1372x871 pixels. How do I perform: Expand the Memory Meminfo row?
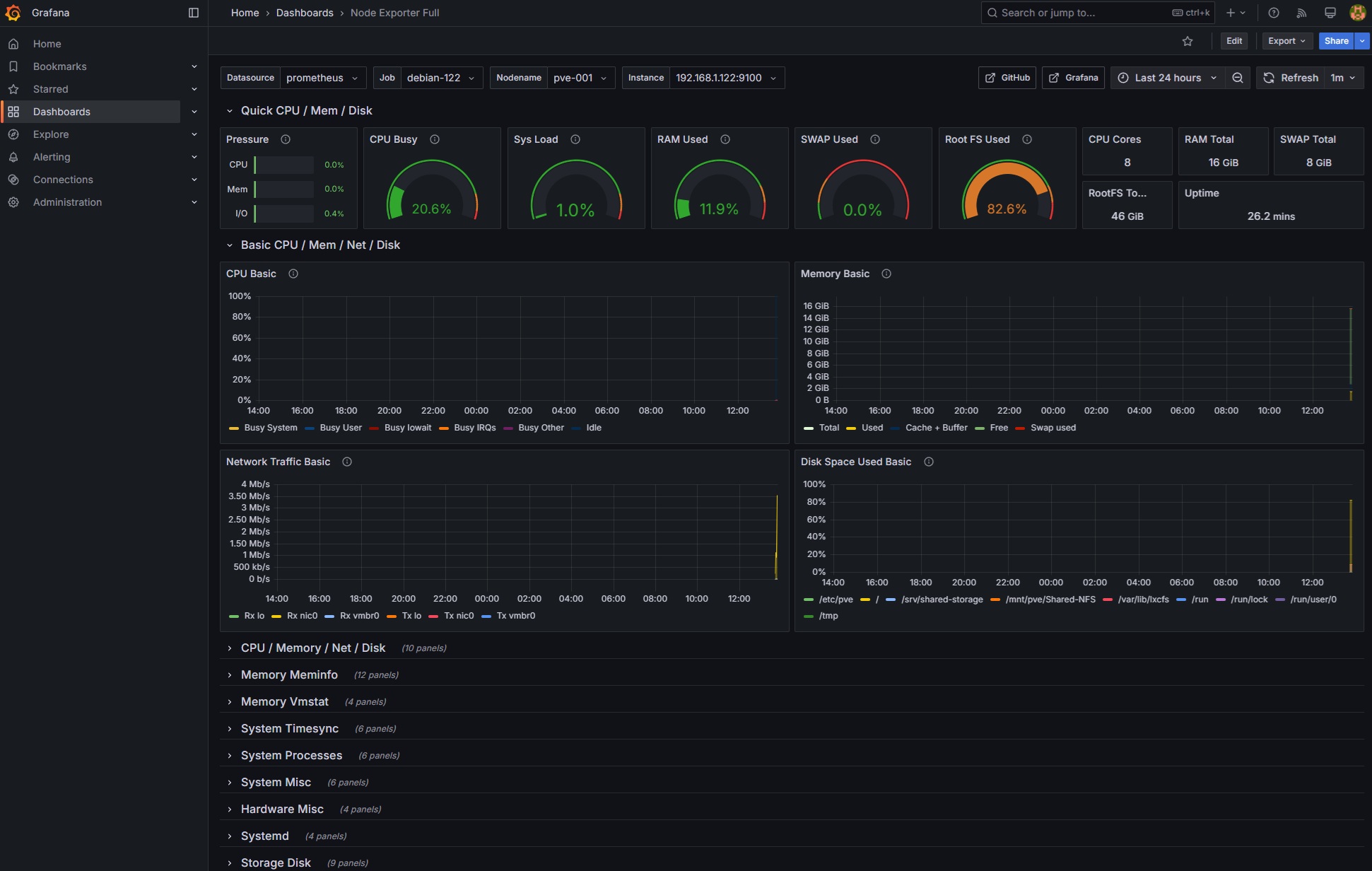[x=289, y=675]
